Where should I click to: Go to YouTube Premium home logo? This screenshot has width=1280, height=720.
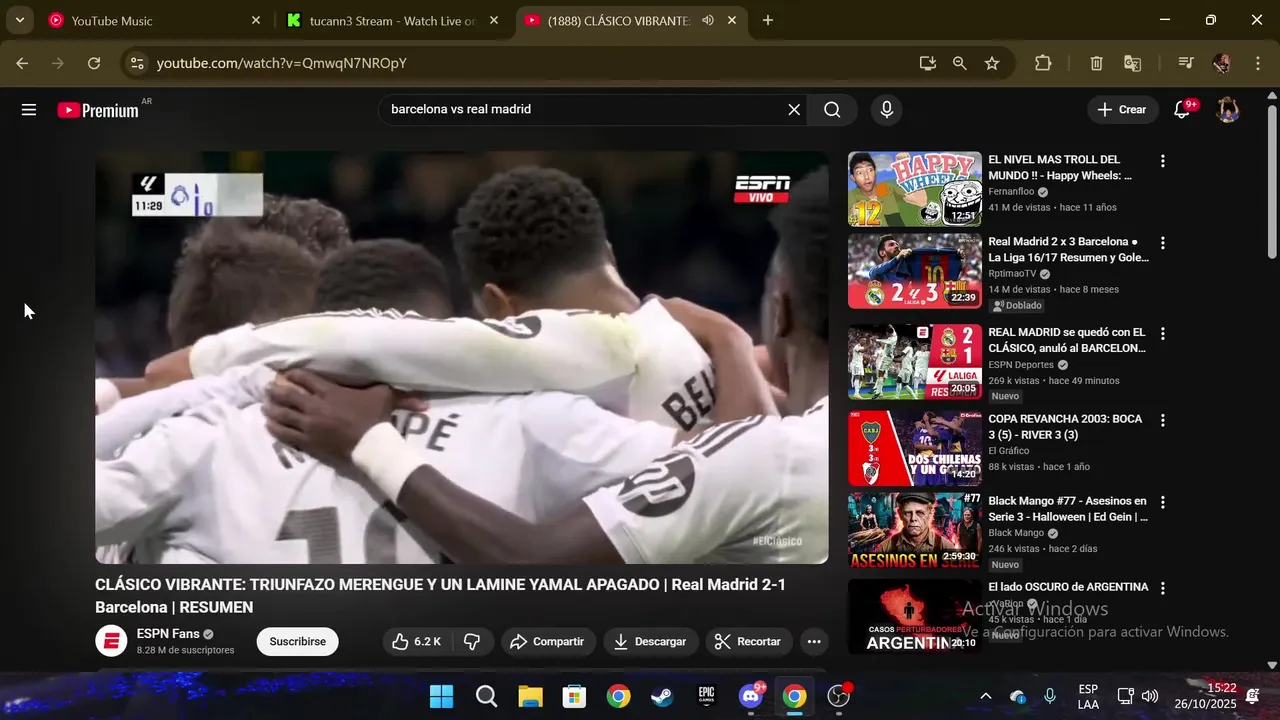98,110
